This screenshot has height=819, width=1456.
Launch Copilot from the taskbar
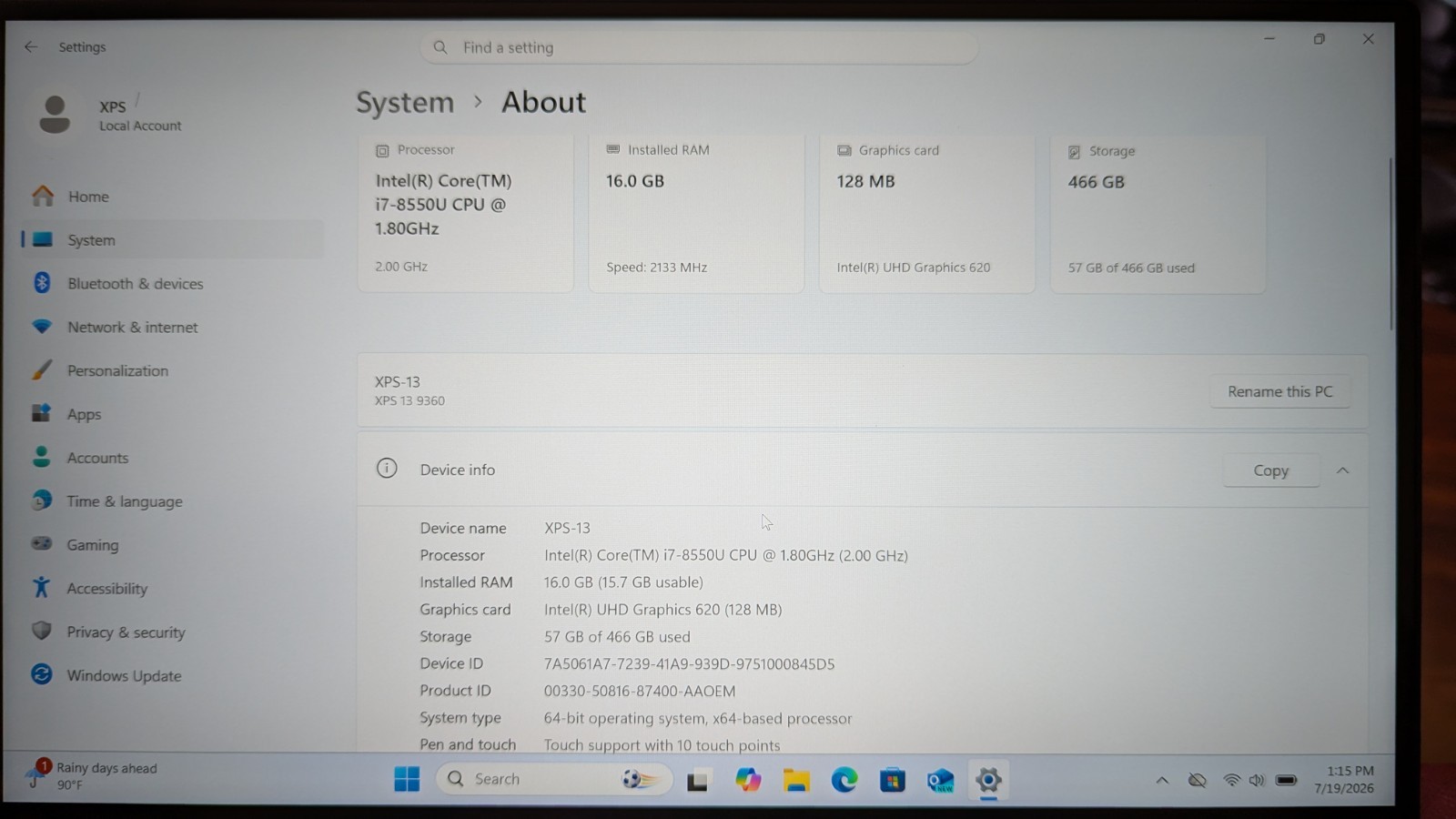(x=748, y=780)
